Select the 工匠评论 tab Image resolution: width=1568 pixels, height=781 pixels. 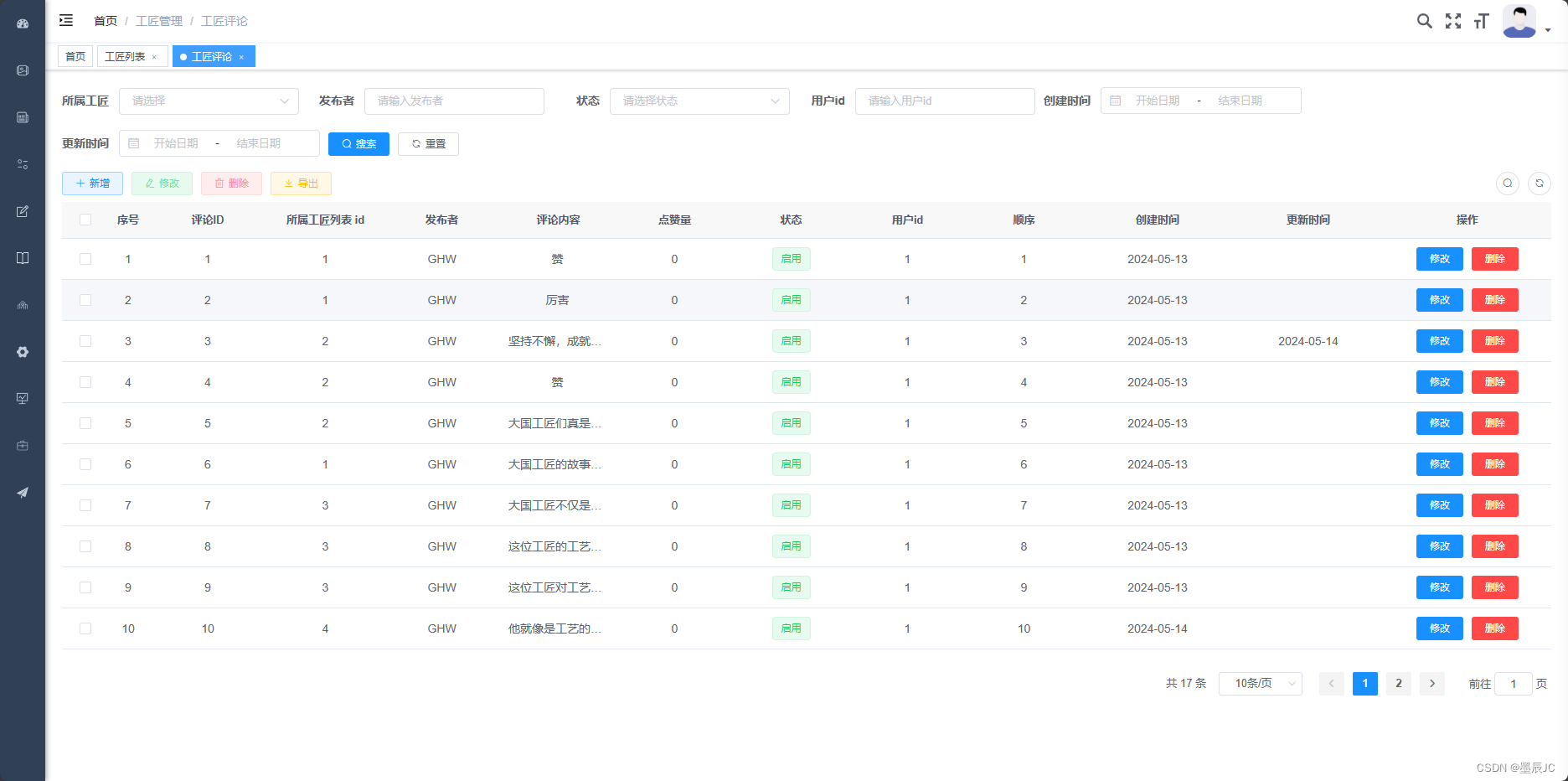[212, 57]
